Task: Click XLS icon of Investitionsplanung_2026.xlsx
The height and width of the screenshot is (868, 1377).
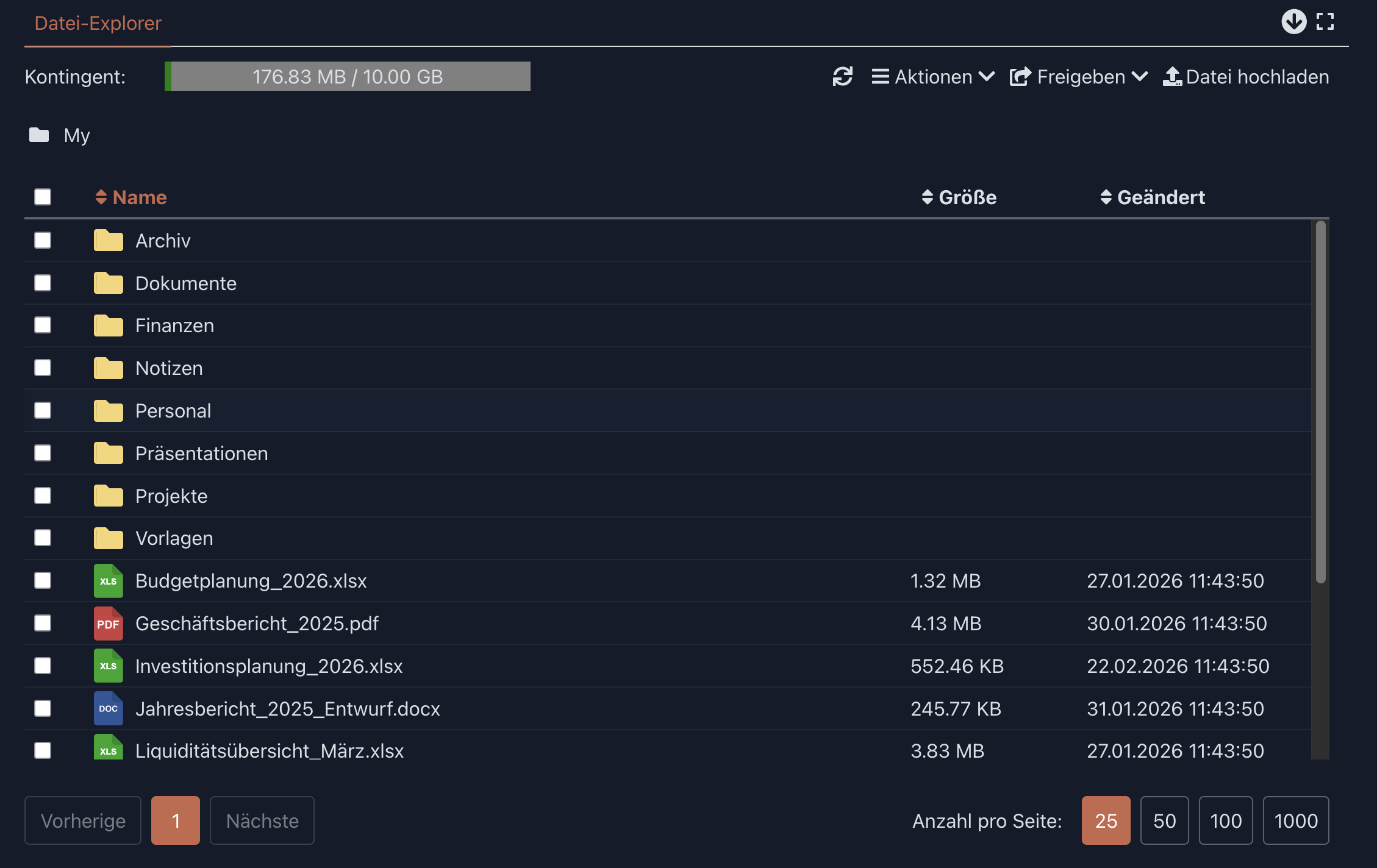Action: click(109, 666)
